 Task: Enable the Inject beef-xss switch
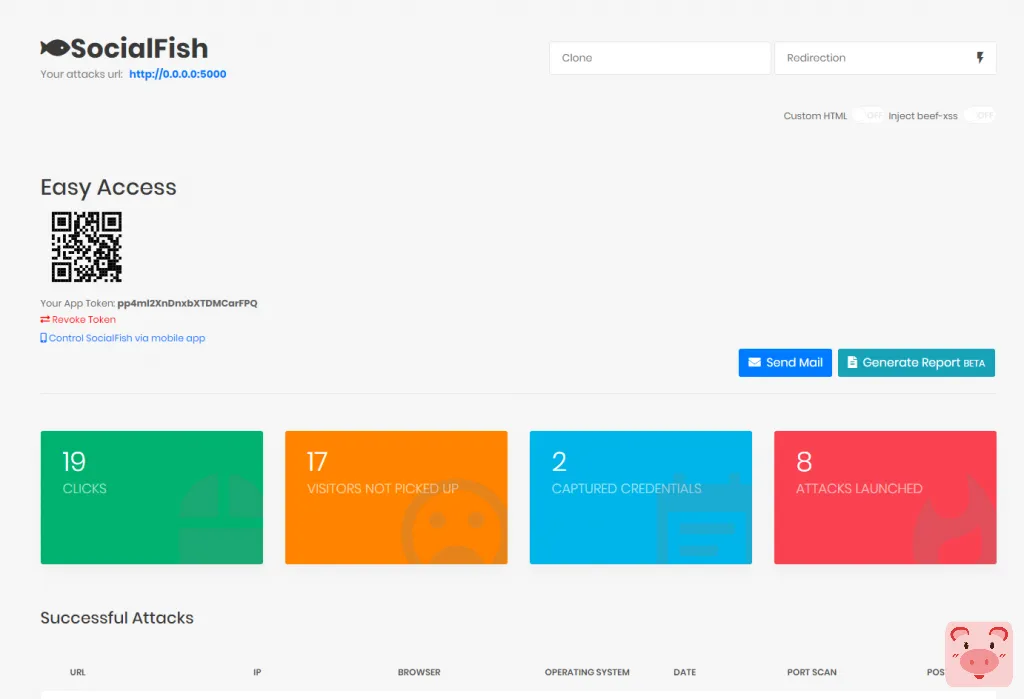pos(979,116)
